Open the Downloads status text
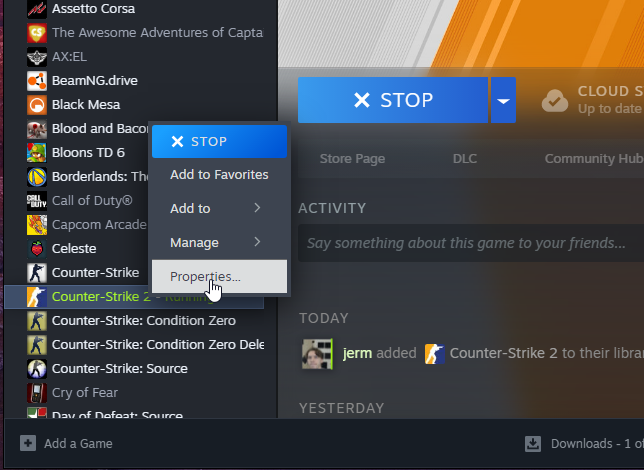The height and width of the screenshot is (470, 644). (x=597, y=444)
